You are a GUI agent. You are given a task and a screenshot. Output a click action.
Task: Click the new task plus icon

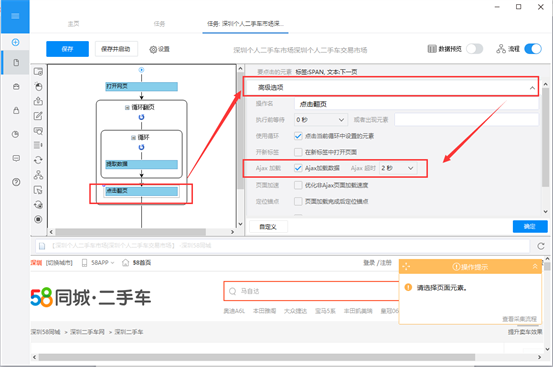(x=16, y=42)
